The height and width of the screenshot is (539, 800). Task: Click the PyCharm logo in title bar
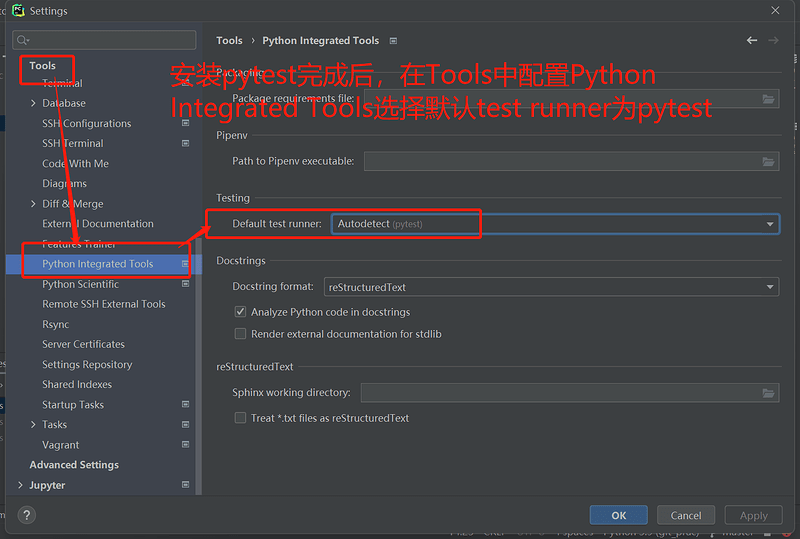tap(18, 10)
